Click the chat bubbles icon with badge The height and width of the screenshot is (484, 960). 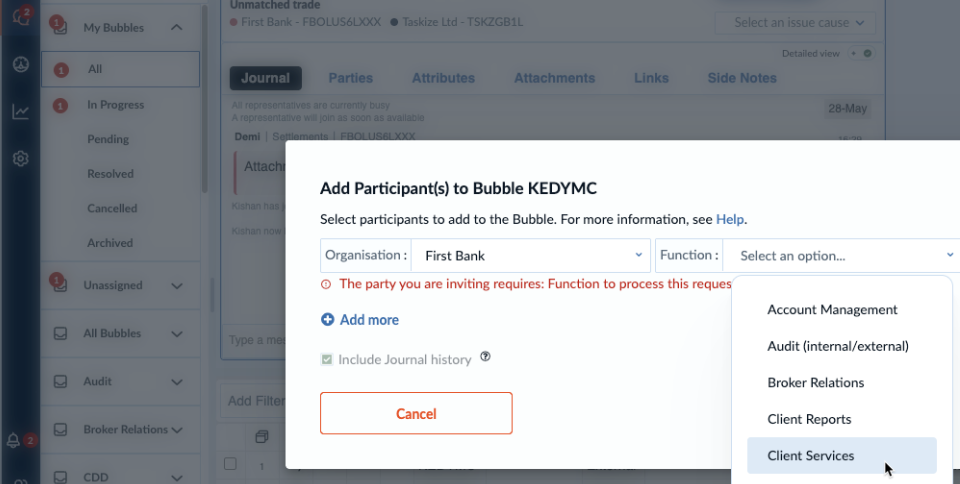coord(20,17)
